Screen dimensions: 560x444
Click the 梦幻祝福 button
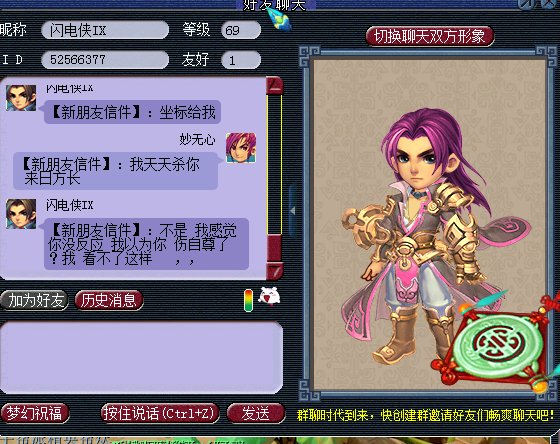point(35,413)
